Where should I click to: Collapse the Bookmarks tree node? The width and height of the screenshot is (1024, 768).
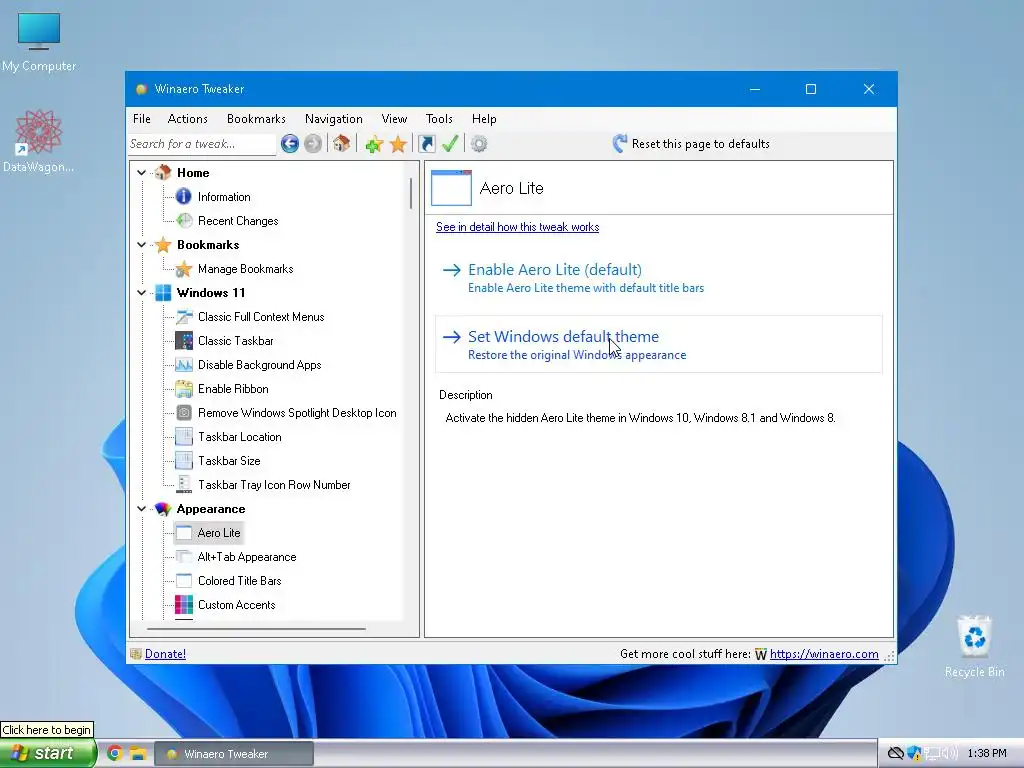142,245
